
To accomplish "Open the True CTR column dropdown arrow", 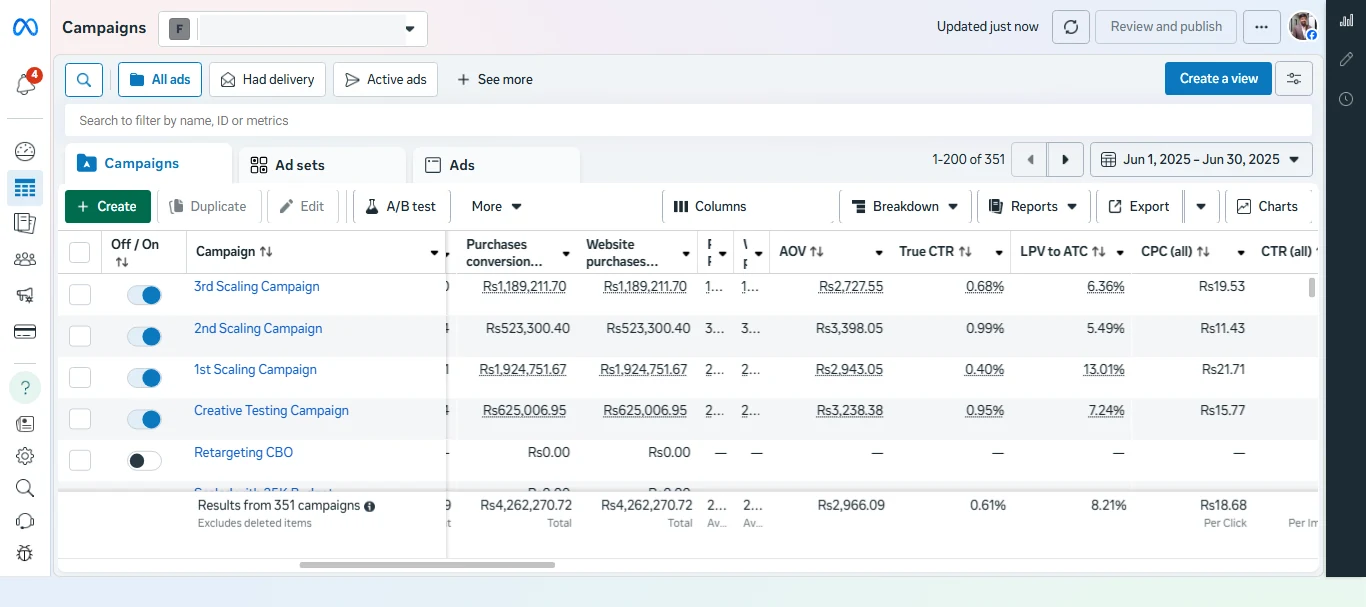I will pos(999,253).
